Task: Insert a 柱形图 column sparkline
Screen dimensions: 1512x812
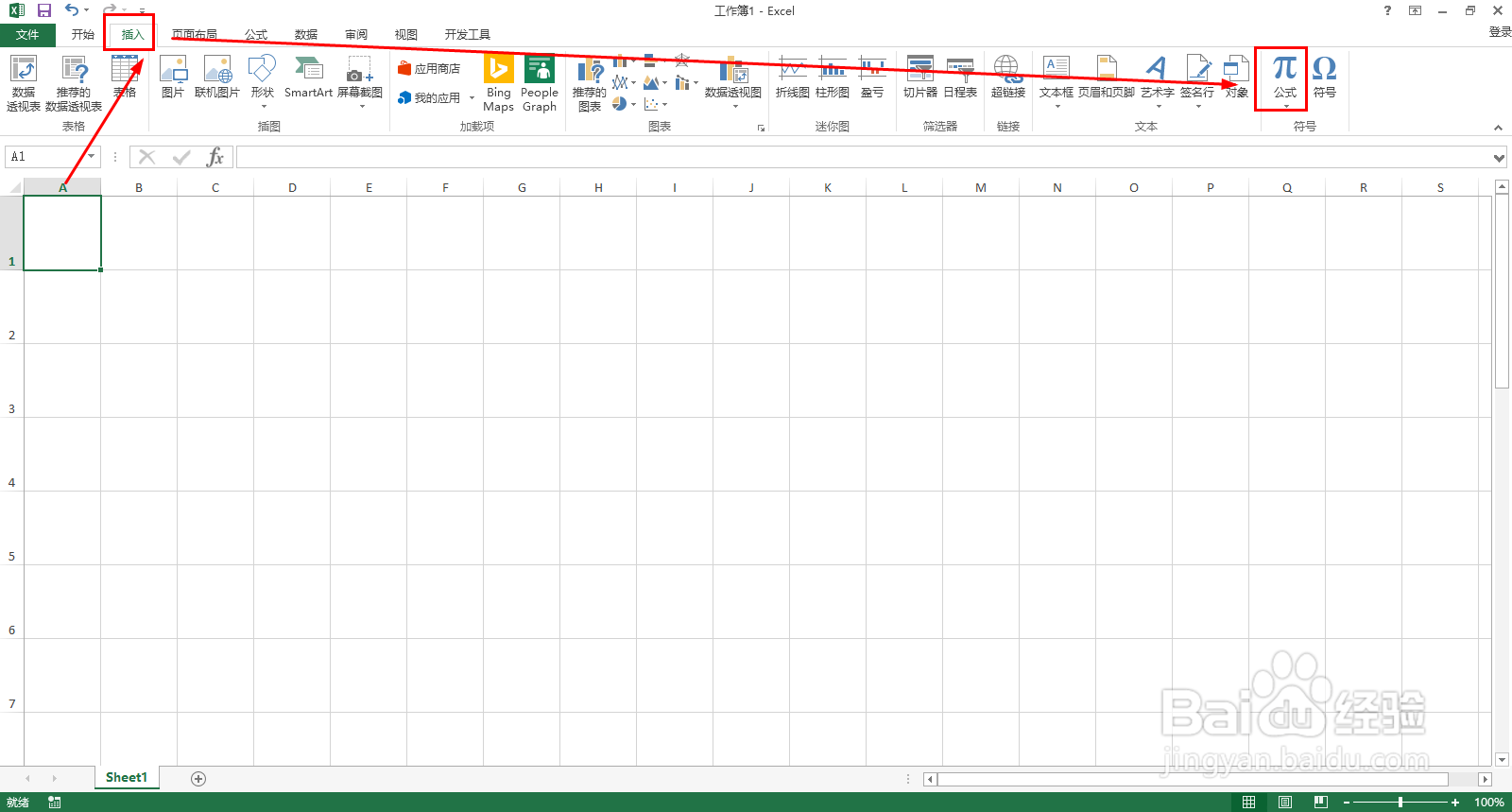Action: coord(833,78)
